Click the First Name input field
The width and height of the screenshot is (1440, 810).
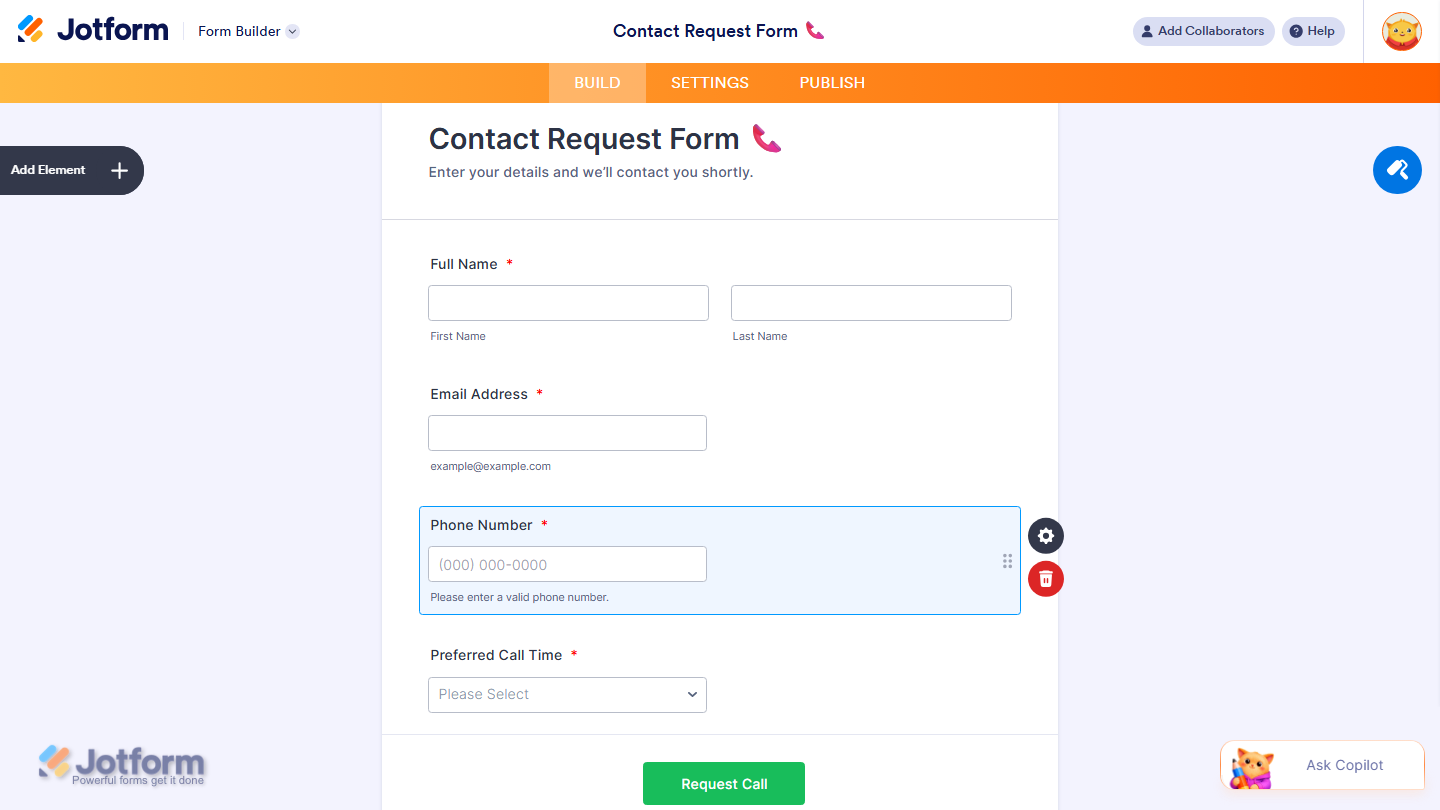(x=568, y=302)
